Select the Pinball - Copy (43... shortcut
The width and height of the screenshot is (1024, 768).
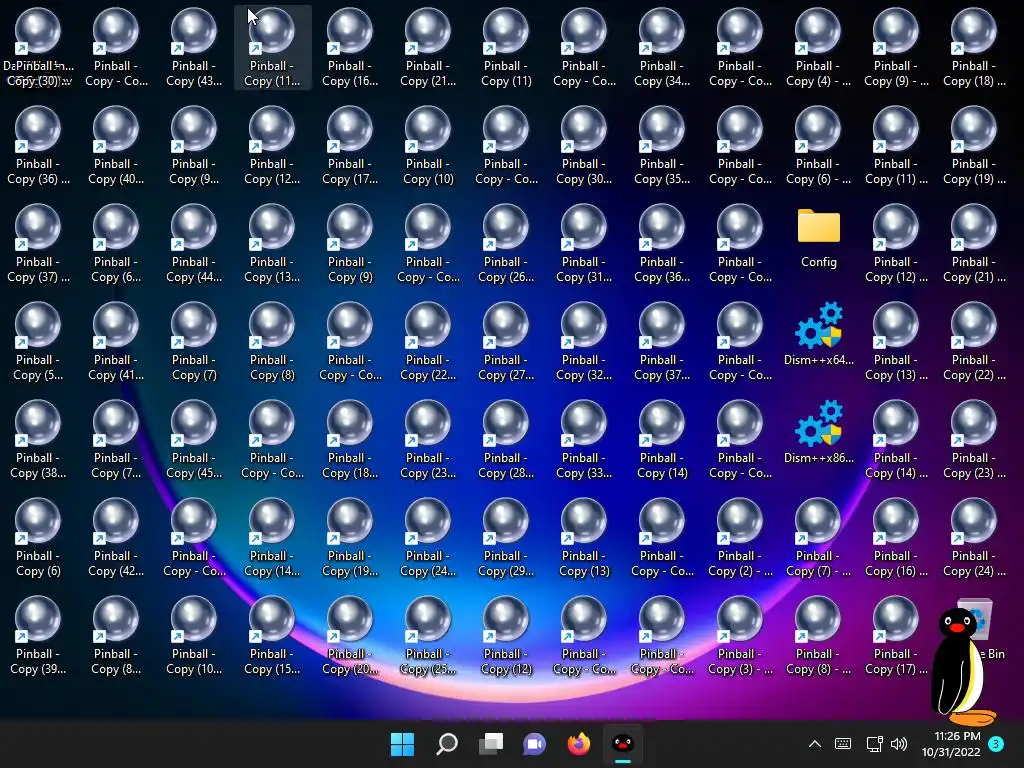(193, 49)
